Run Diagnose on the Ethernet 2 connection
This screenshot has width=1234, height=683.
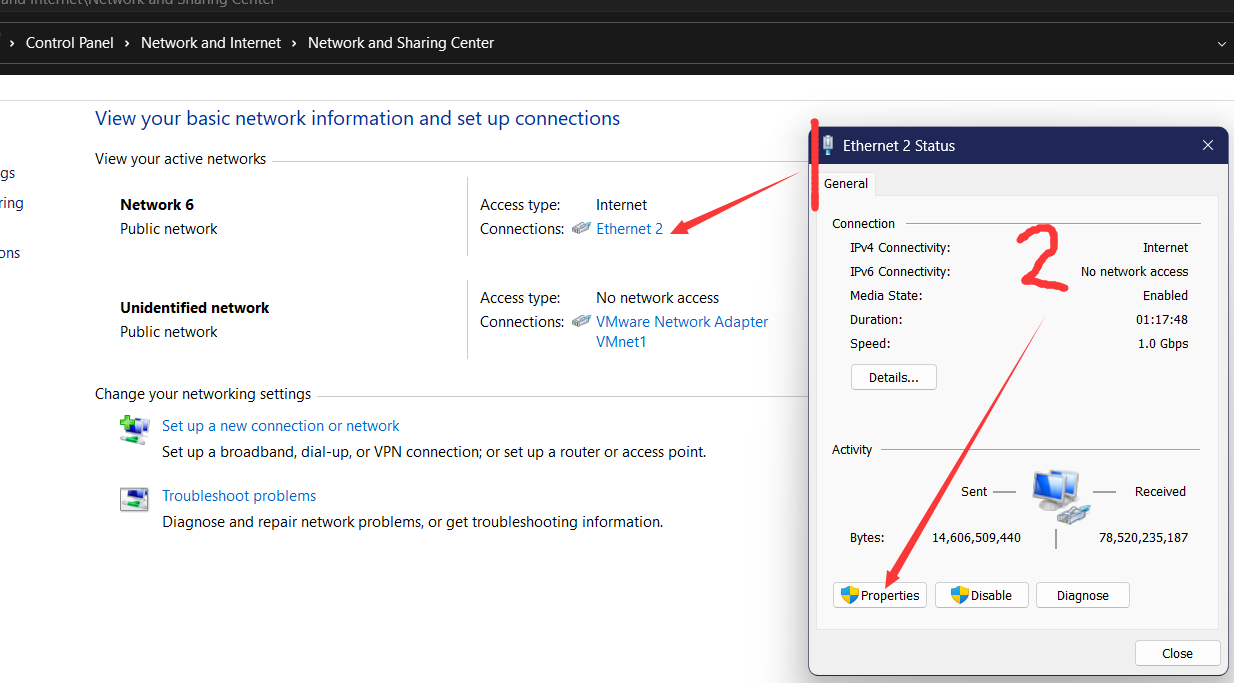pyautogui.click(x=1082, y=595)
